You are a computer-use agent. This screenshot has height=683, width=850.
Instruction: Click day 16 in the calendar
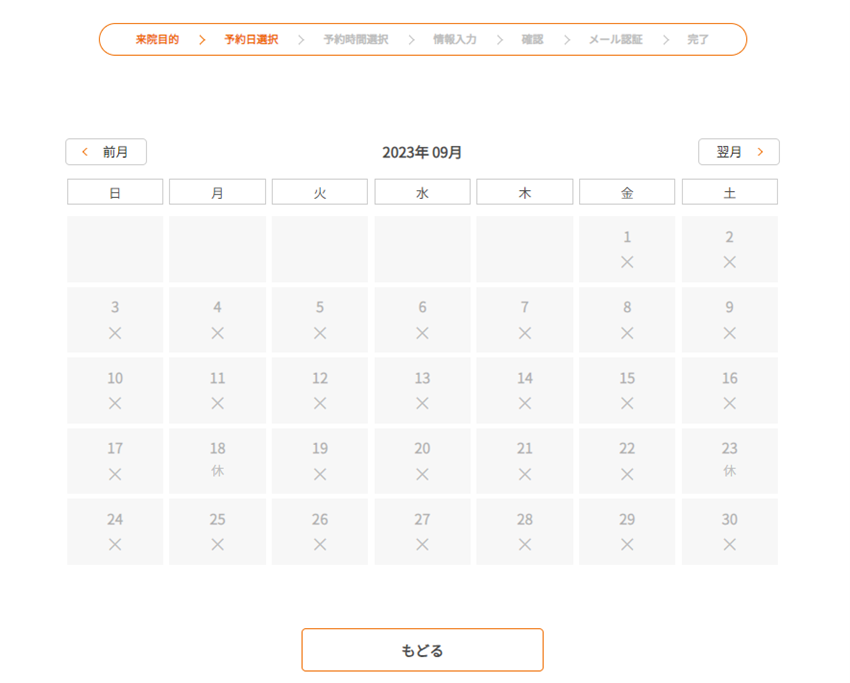[730, 390]
